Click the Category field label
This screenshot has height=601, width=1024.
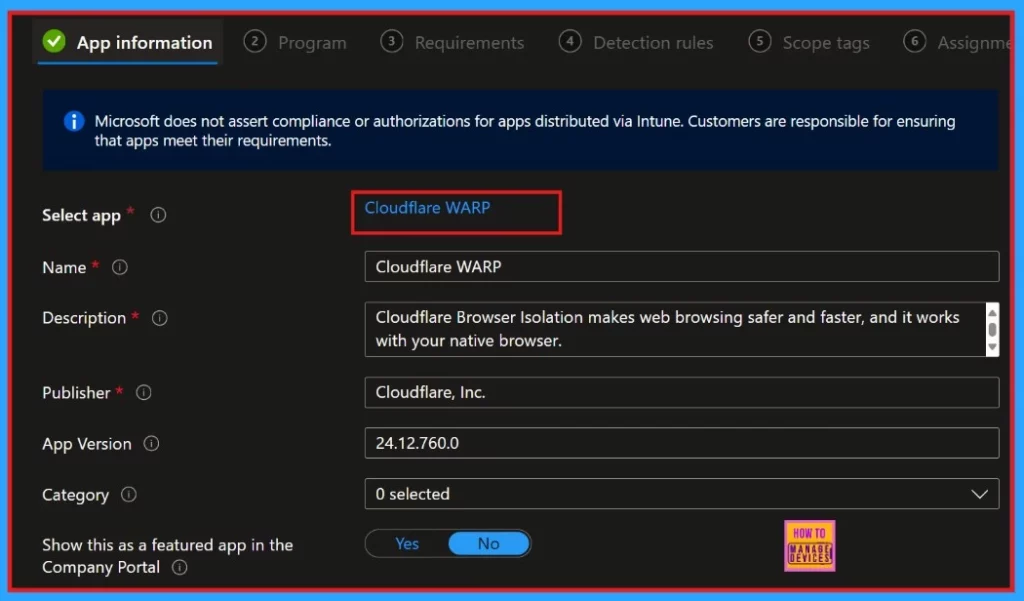(76, 495)
